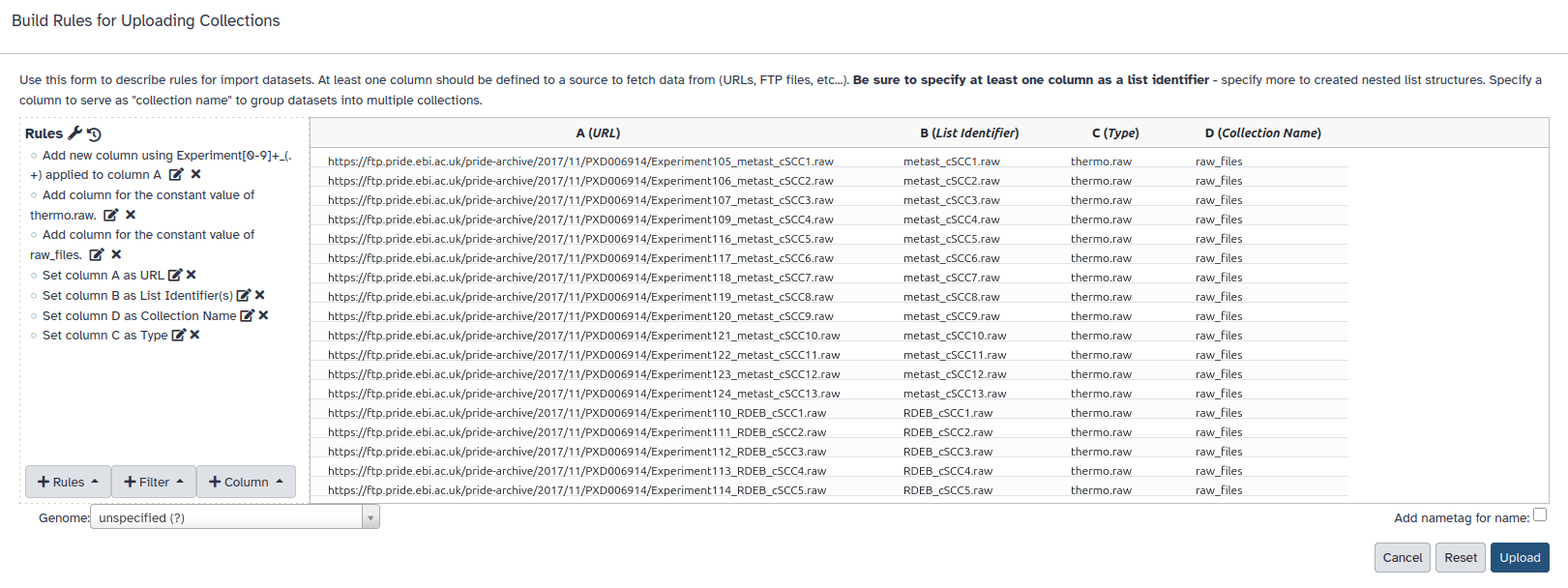Edit the Set column C as Type rule
The width and height of the screenshot is (1568, 588).
click(178, 336)
